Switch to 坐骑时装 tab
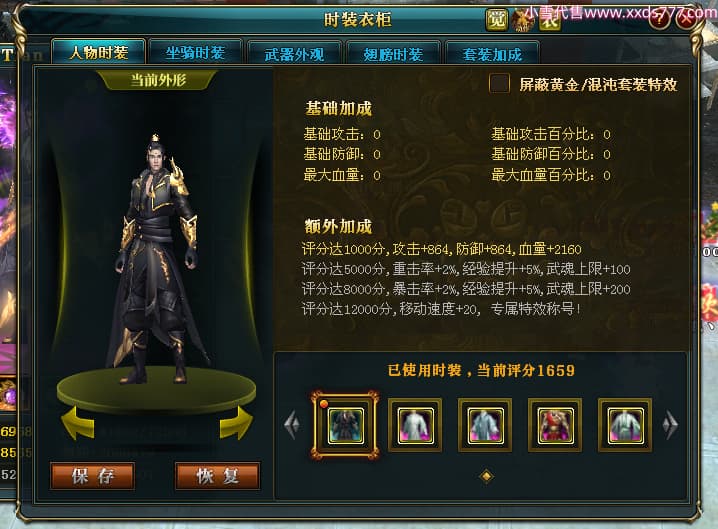Viewport: 718px width, 529px height. coord(196,53)
